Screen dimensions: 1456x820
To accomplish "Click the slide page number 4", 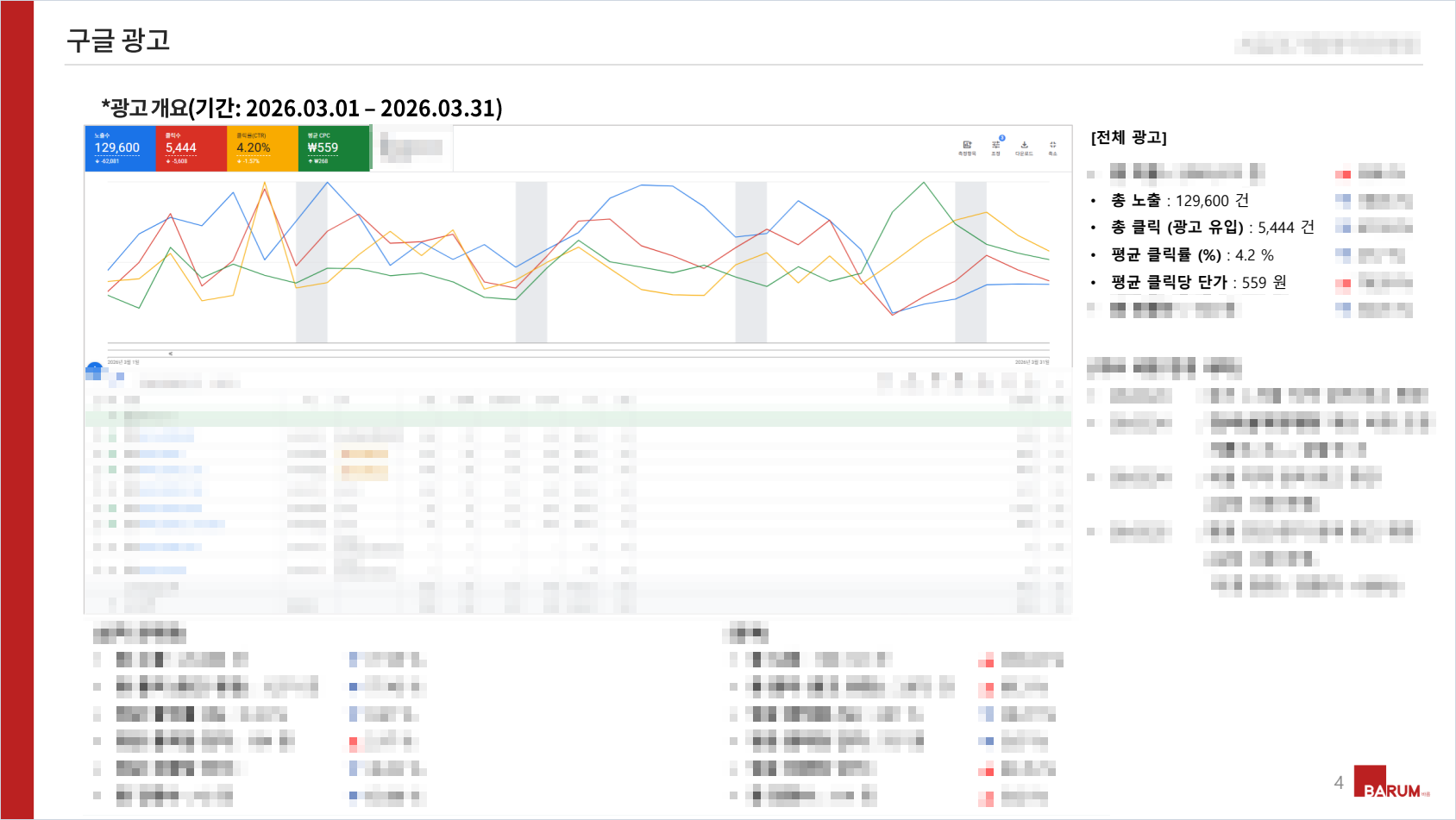I will 1339,783.
